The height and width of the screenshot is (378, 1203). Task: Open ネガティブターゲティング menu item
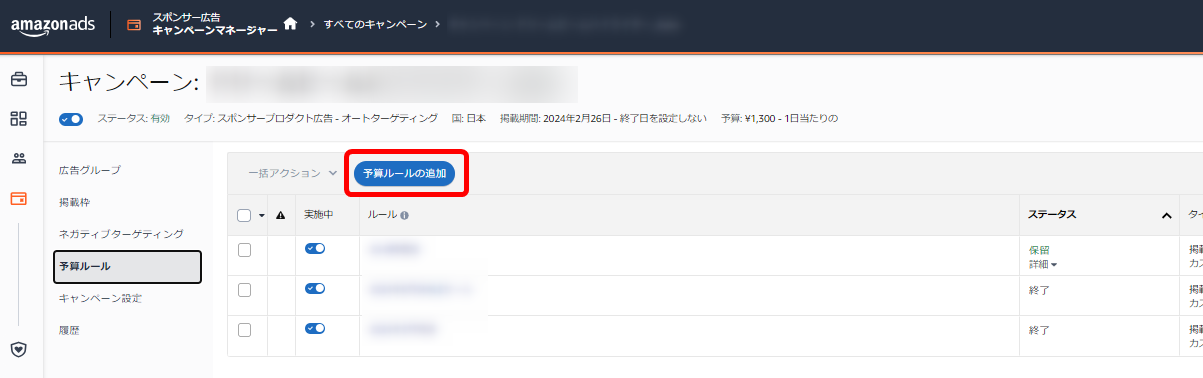121,234
